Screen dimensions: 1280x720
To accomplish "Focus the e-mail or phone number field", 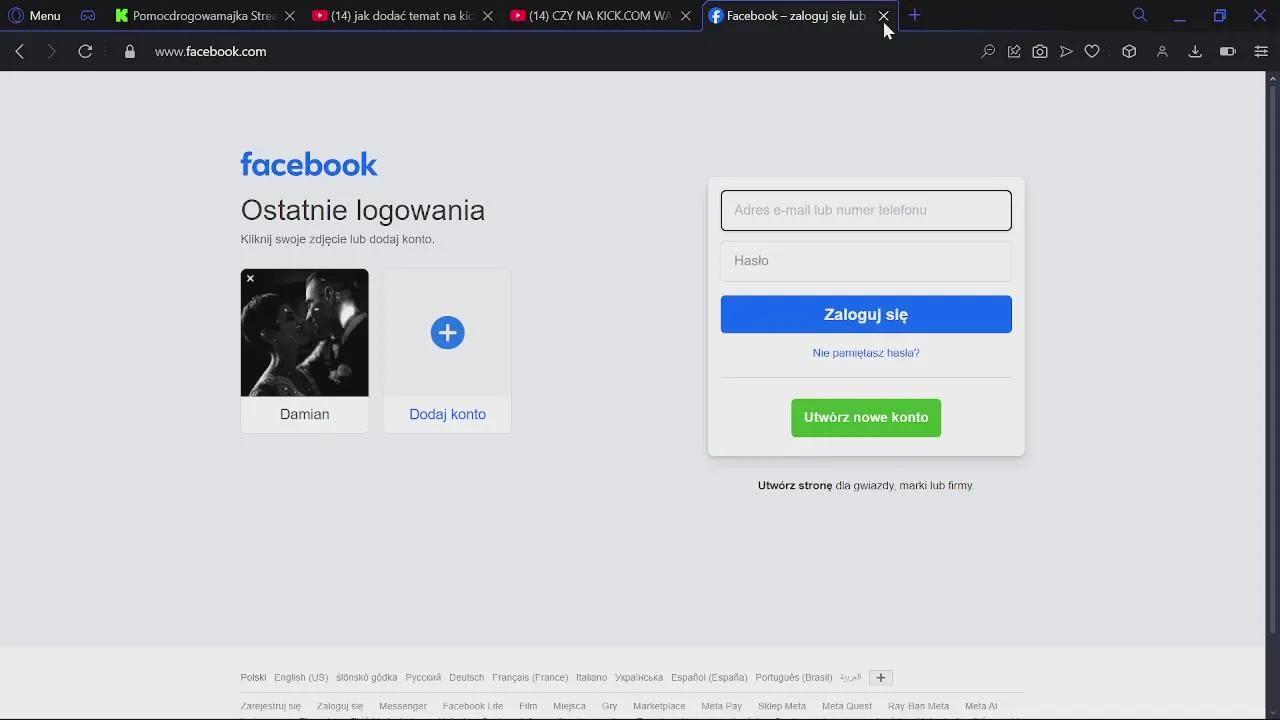I will tap(866, 210).
